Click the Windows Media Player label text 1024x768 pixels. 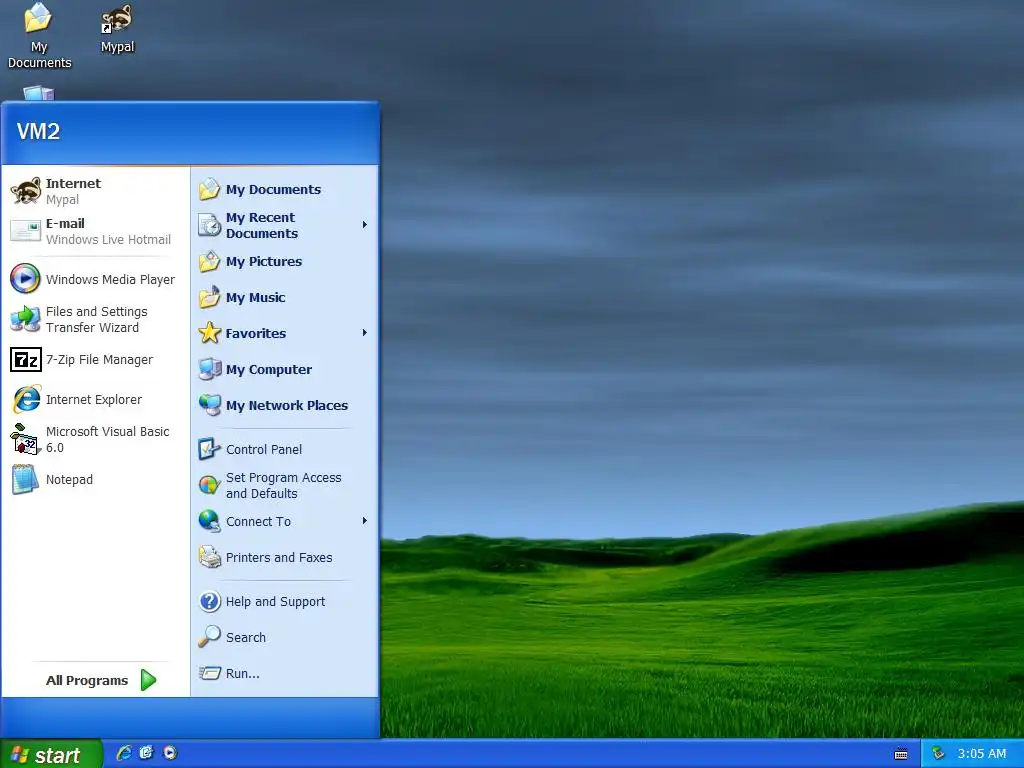click(110, 280)
